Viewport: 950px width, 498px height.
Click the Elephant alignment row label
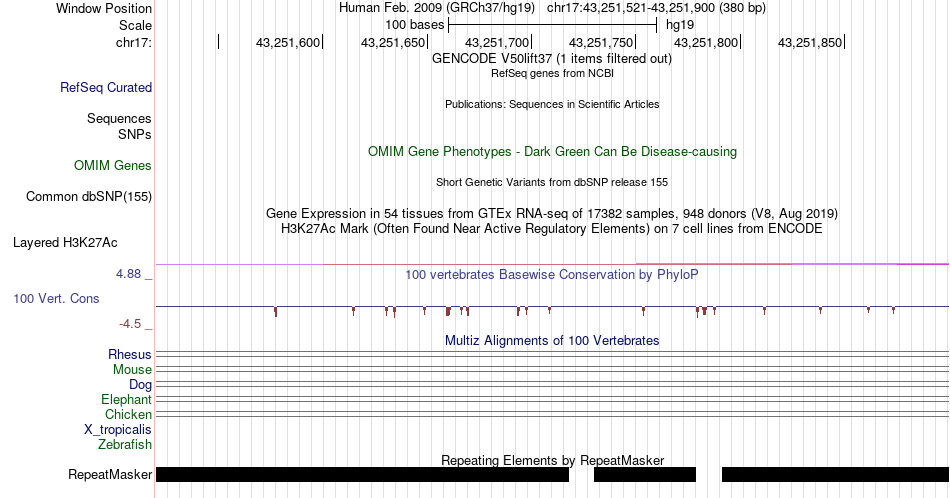point(127,399)
